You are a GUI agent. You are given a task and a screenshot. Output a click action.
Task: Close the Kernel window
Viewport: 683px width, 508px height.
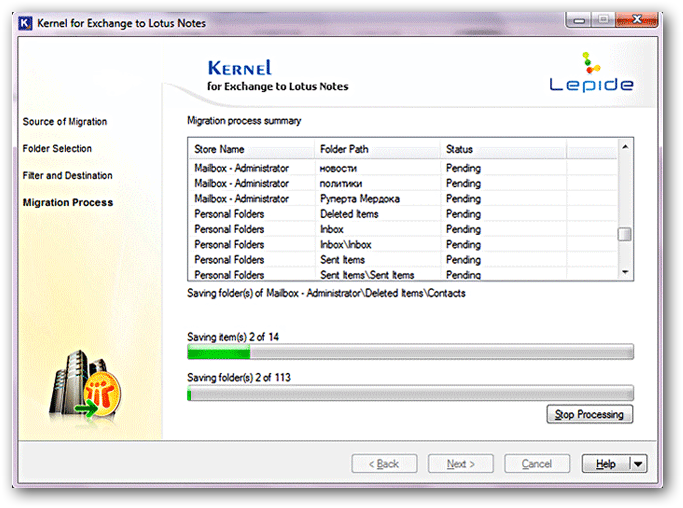tap(636, 20)
